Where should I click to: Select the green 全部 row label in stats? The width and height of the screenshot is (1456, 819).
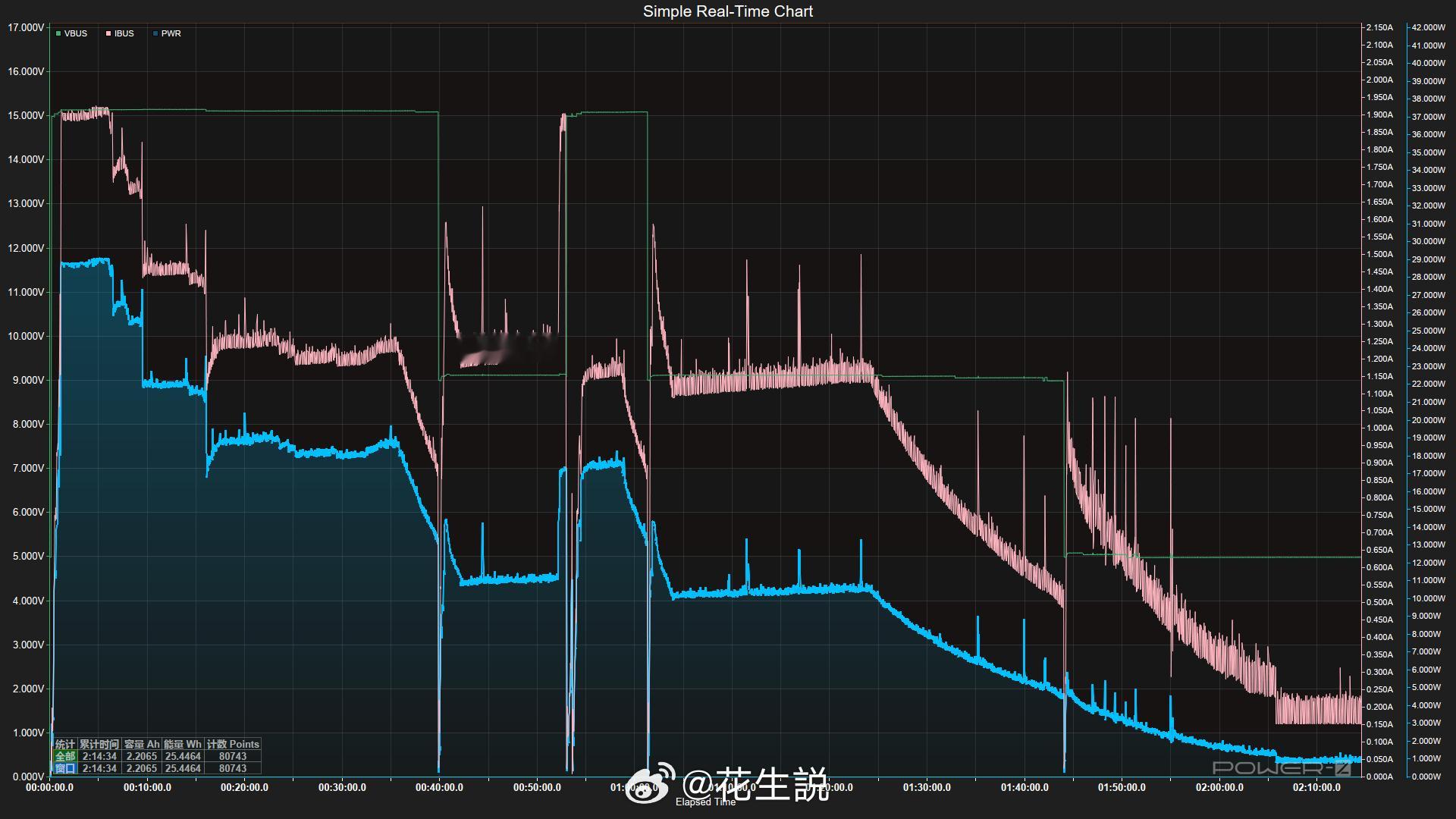(x=65, y=756)
